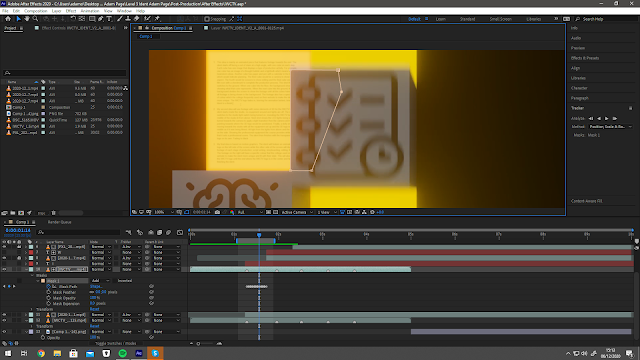The height and width of the screenshot is (360, 640).
Task: Open the Full resolution dropdown in viewer
Action: pyautogui.click(x=250, y=212)
